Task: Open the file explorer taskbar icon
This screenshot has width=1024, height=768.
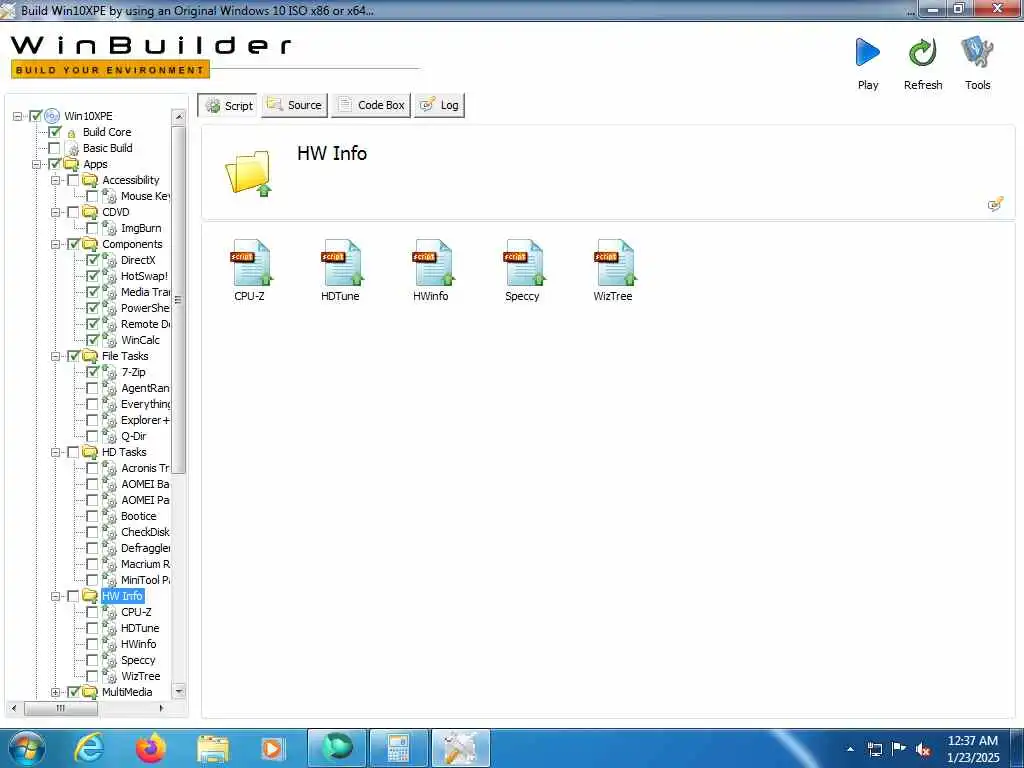Action: 212,749
